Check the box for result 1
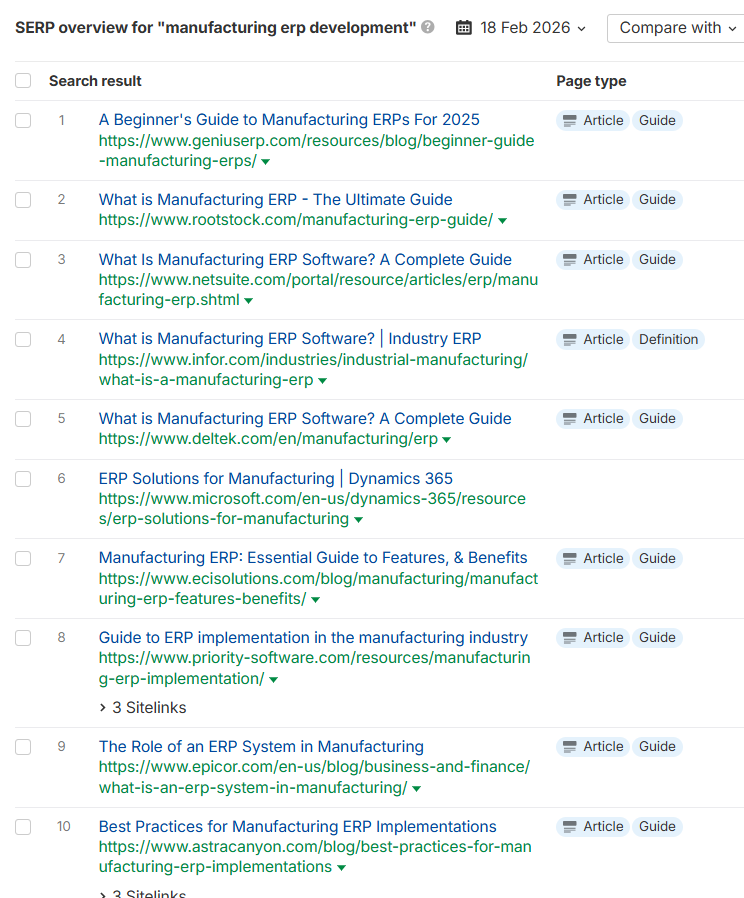 [23, 120]
